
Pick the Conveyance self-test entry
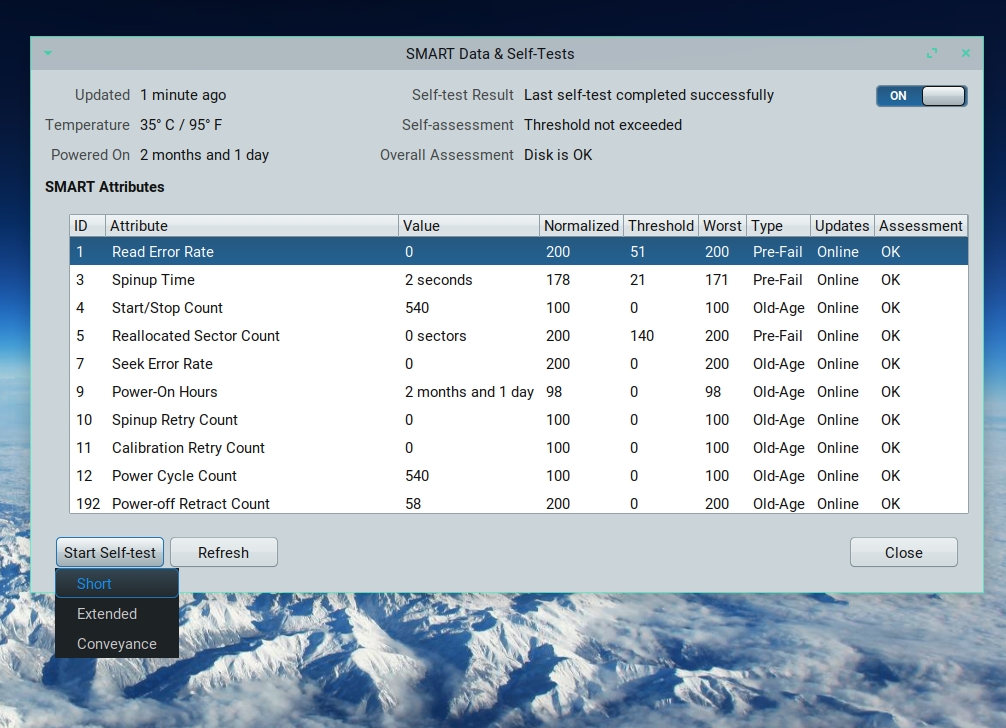pyautogui.click(x=116, y=644)
